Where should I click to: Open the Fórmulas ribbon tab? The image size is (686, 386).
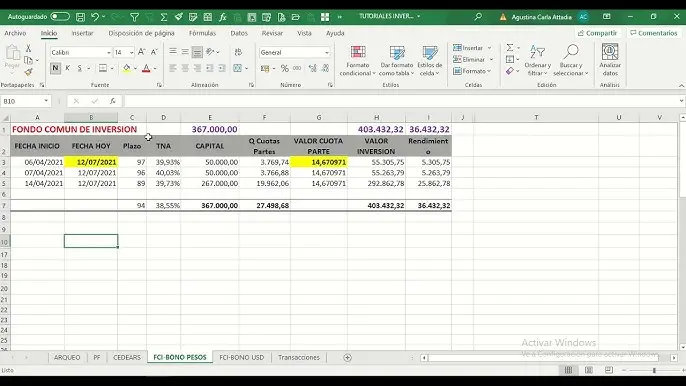pos(202,33)
